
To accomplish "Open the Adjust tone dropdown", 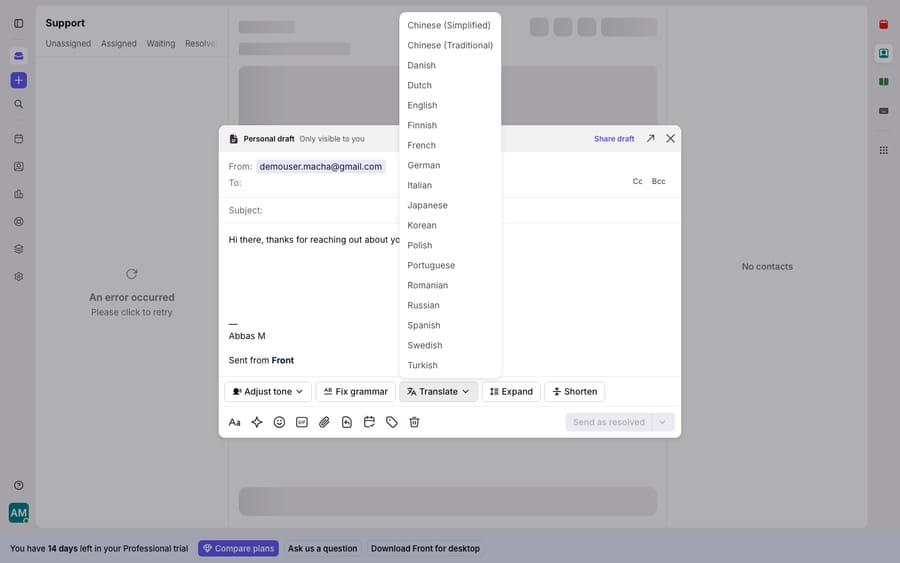I will tap(268, 391).
